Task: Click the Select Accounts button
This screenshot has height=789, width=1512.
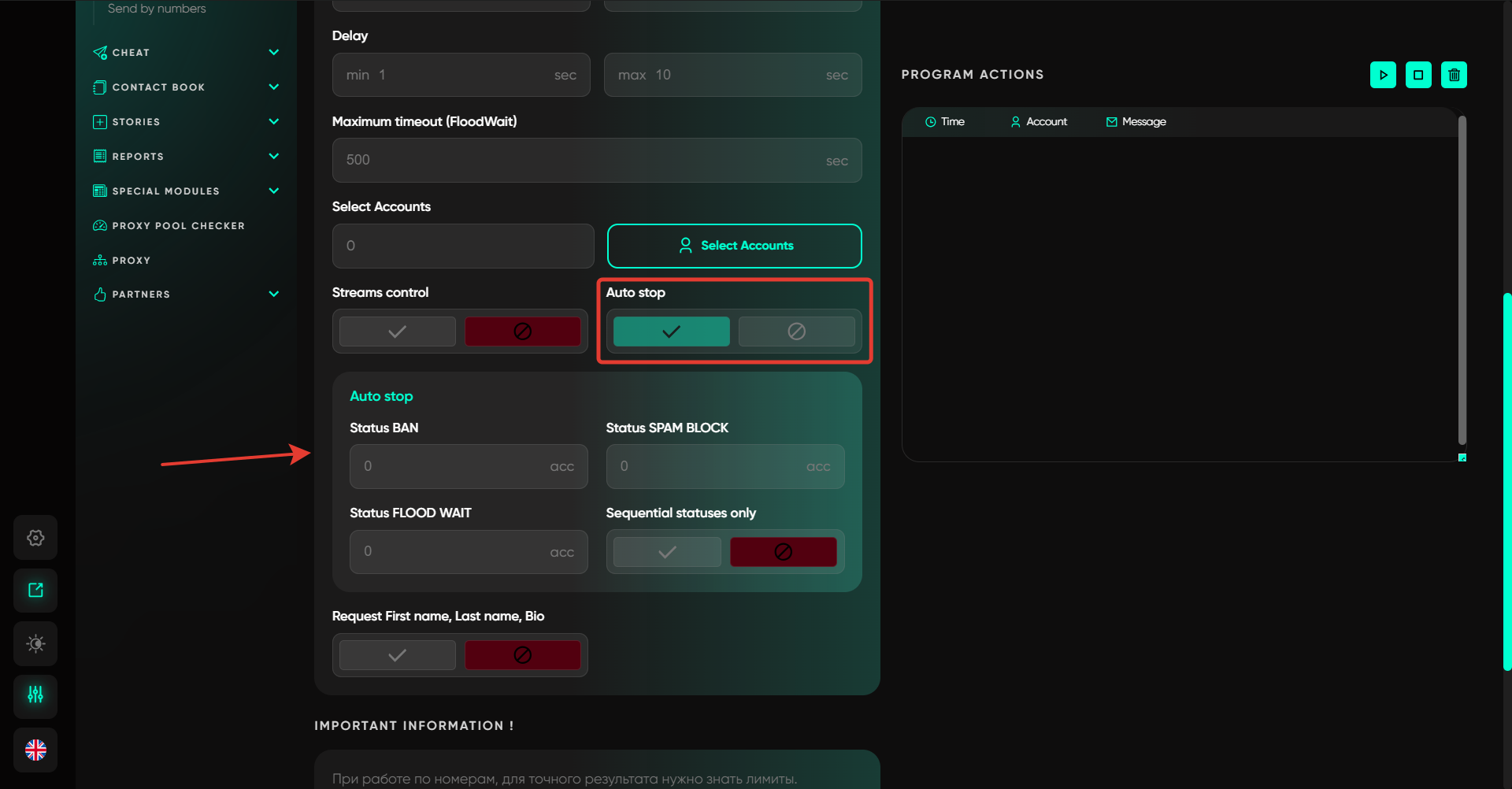Action: coord(734,246)
